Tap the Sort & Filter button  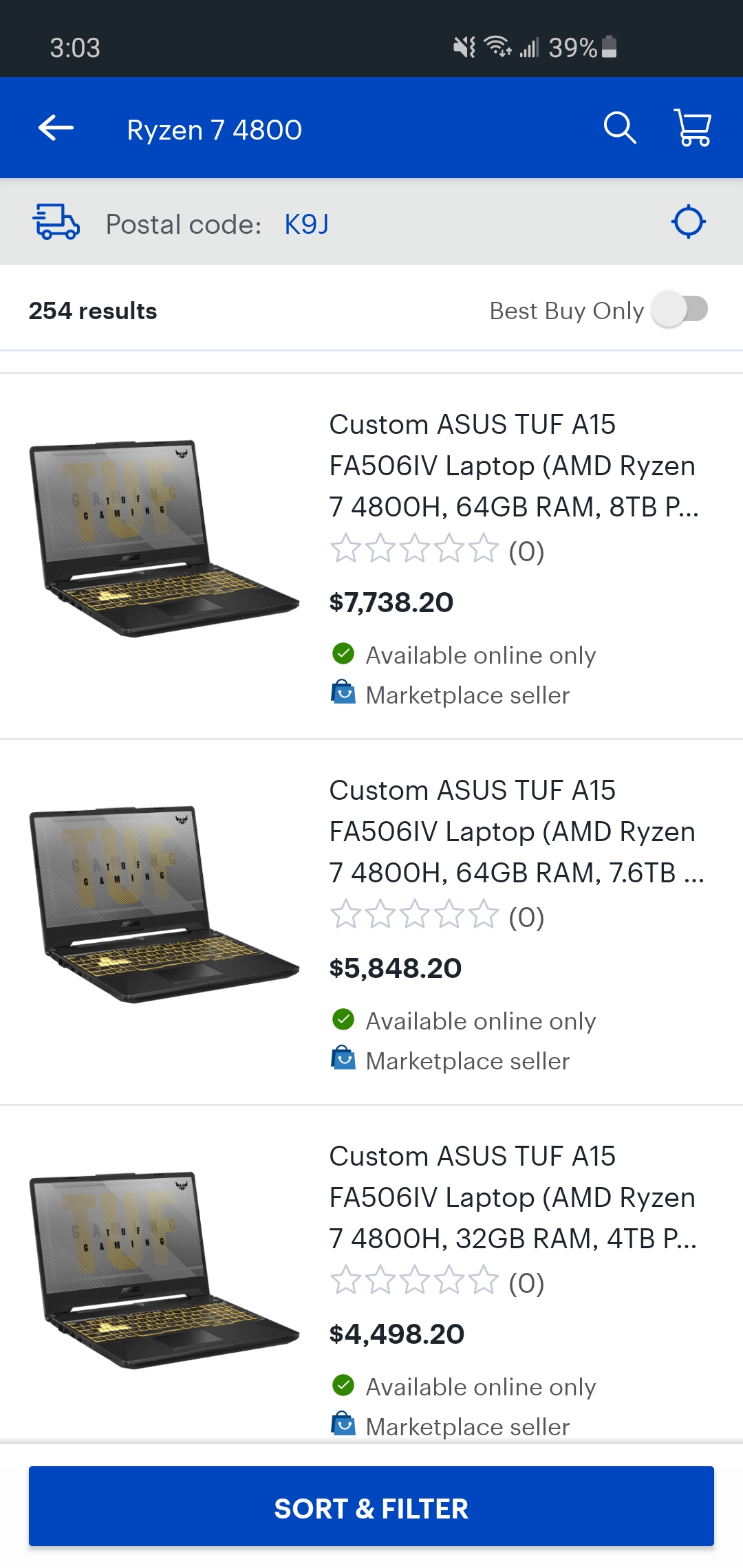click(371, 1508)
